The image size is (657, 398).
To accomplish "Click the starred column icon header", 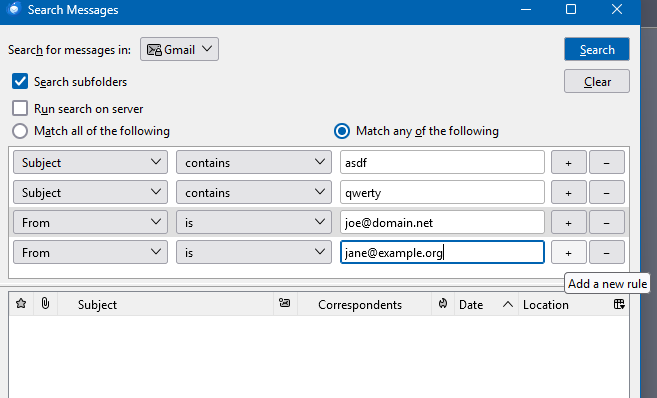I will pos(21,304).
